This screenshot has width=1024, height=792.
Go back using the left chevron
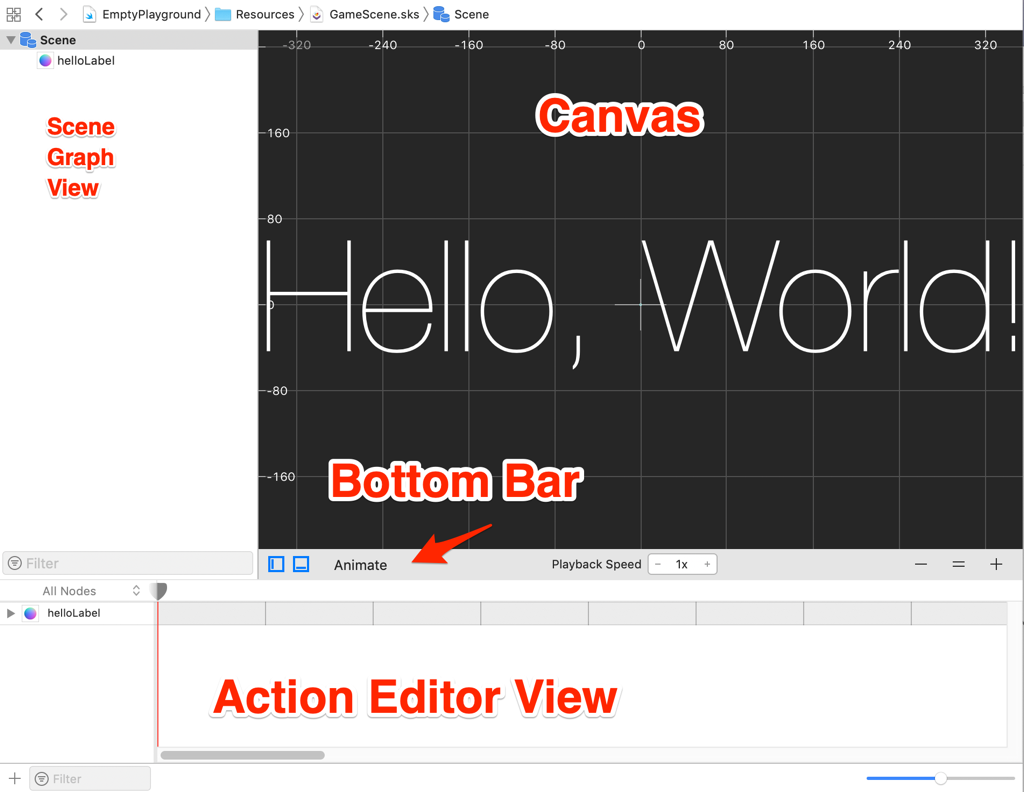[39, 14]
